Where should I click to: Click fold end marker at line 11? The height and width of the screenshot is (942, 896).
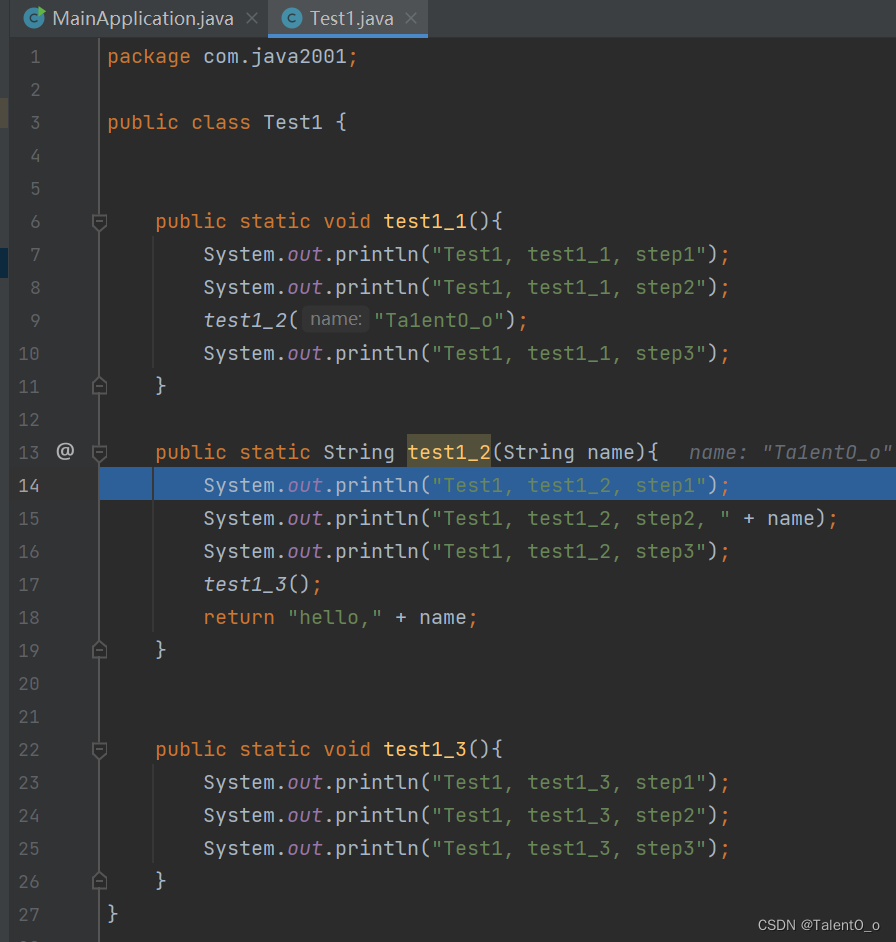click(x=100, y=386)
